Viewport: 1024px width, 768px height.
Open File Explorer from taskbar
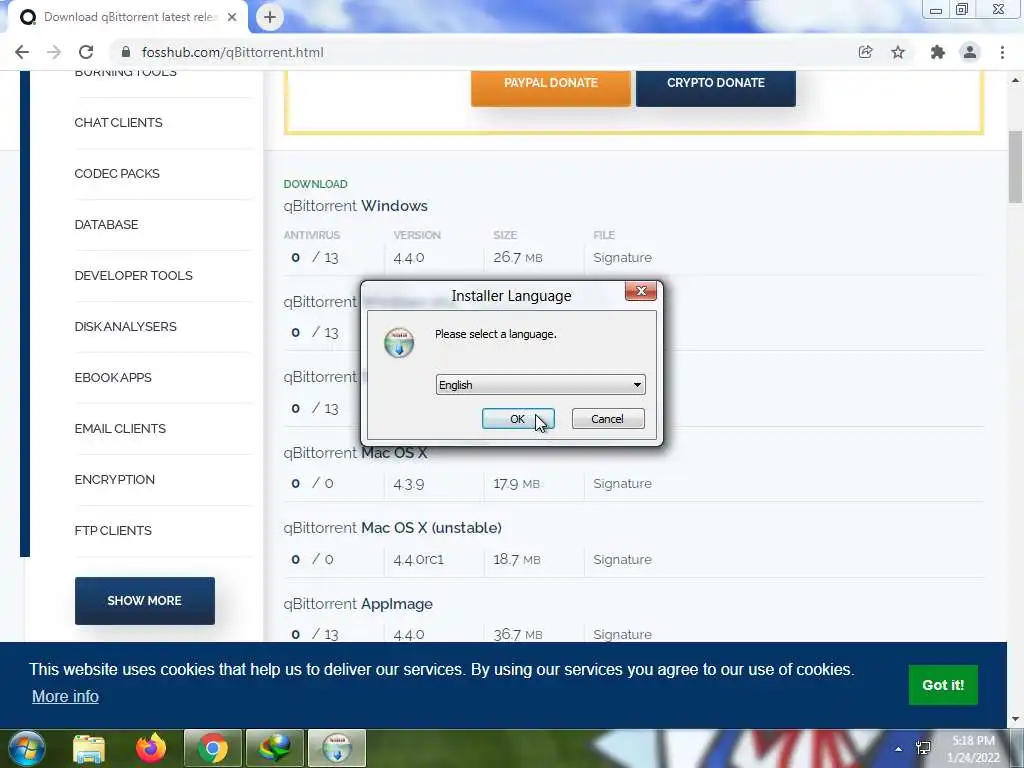pyautogui.click(x=89, y=748)
